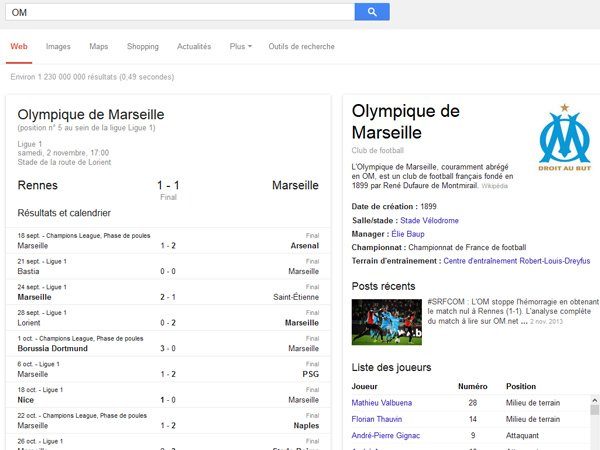Follow the Stade Vélodrome link
Screen dimensions: 600x450
[429, 220]
